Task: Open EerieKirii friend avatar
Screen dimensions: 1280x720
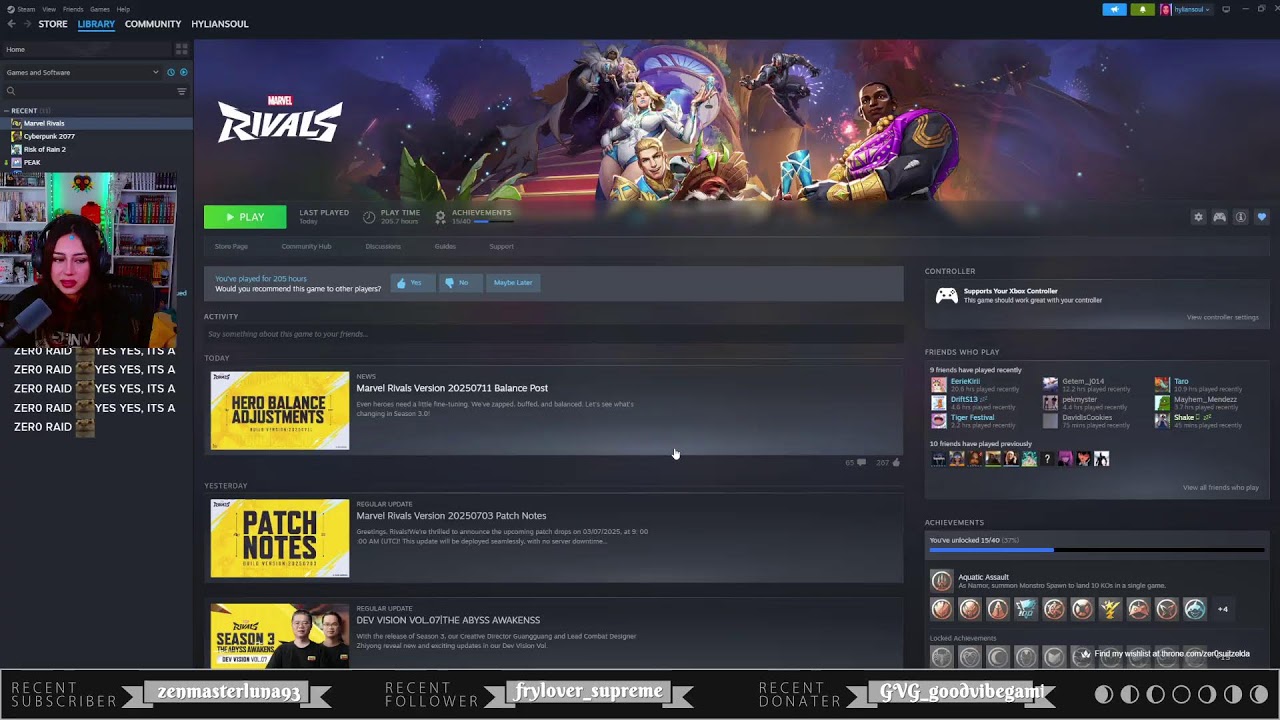Action: pos(938,384)
